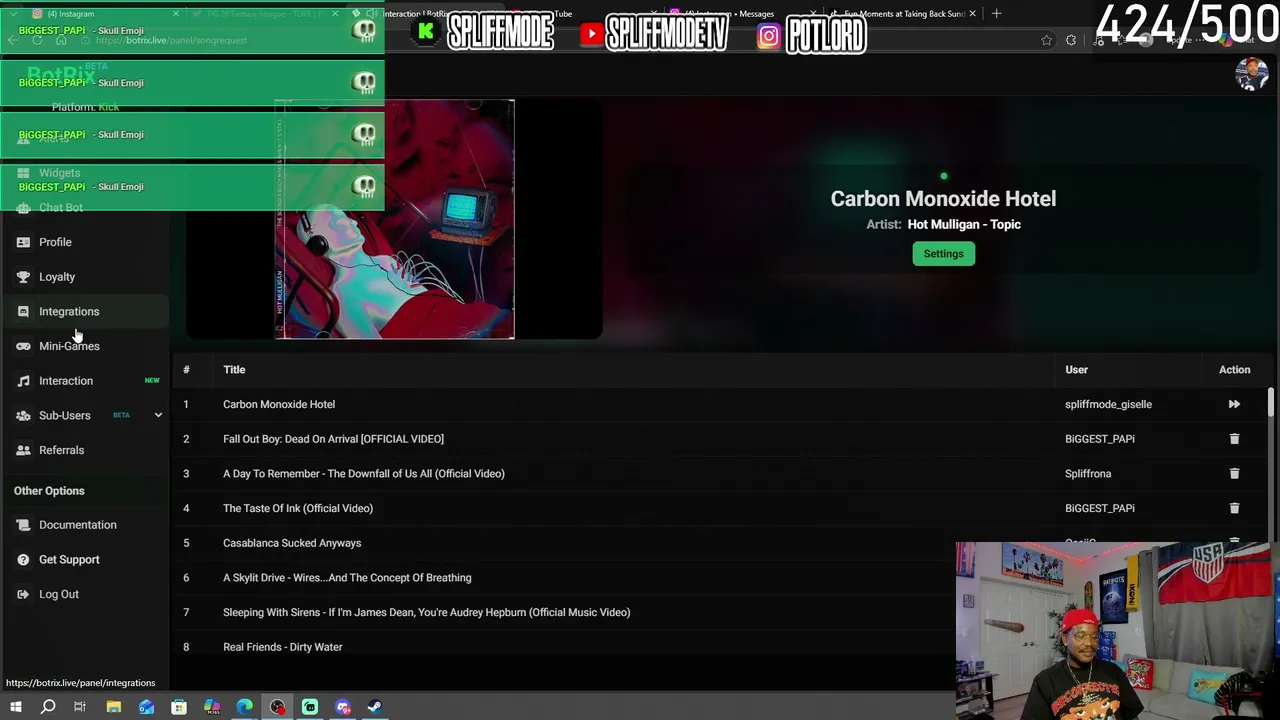Image resolution: width=1280 pixels, height=720 pixels.
Task: Click the Sub-Users people icon
Action: pos(23,415)
